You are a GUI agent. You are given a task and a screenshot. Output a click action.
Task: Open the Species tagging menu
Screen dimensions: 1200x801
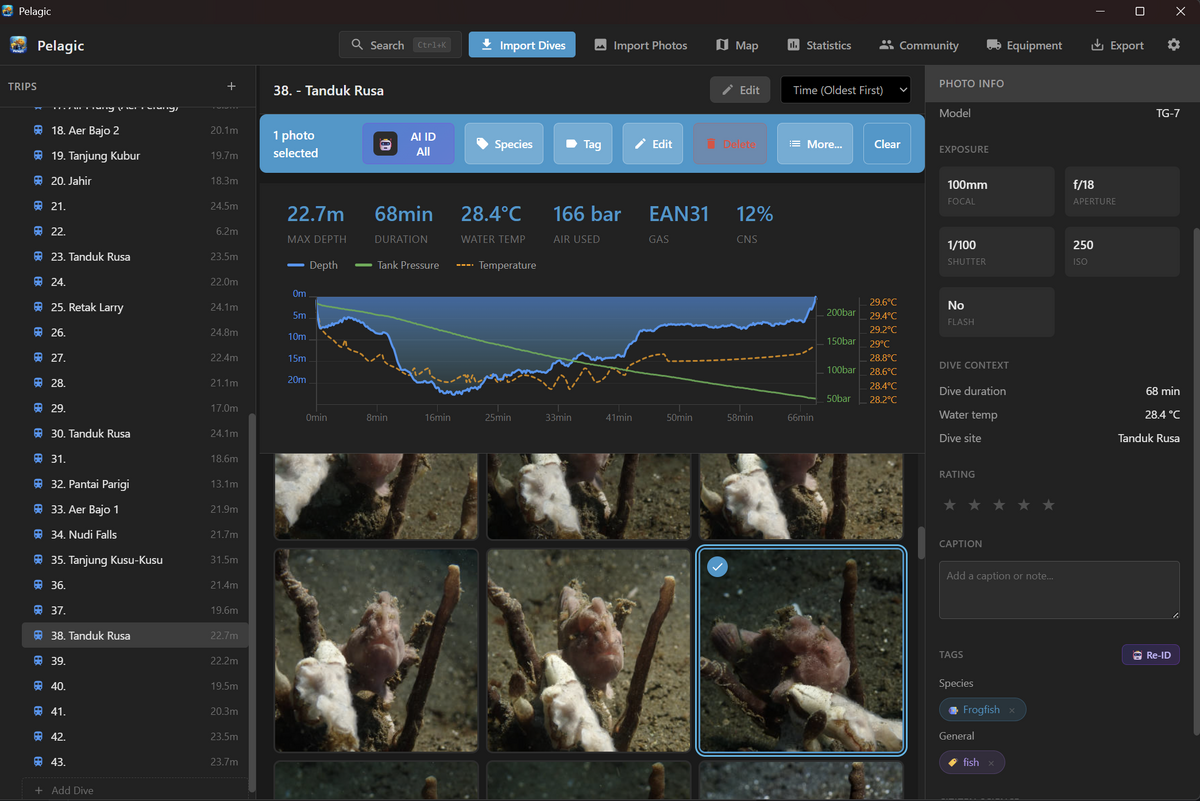(x=504, y=144)
